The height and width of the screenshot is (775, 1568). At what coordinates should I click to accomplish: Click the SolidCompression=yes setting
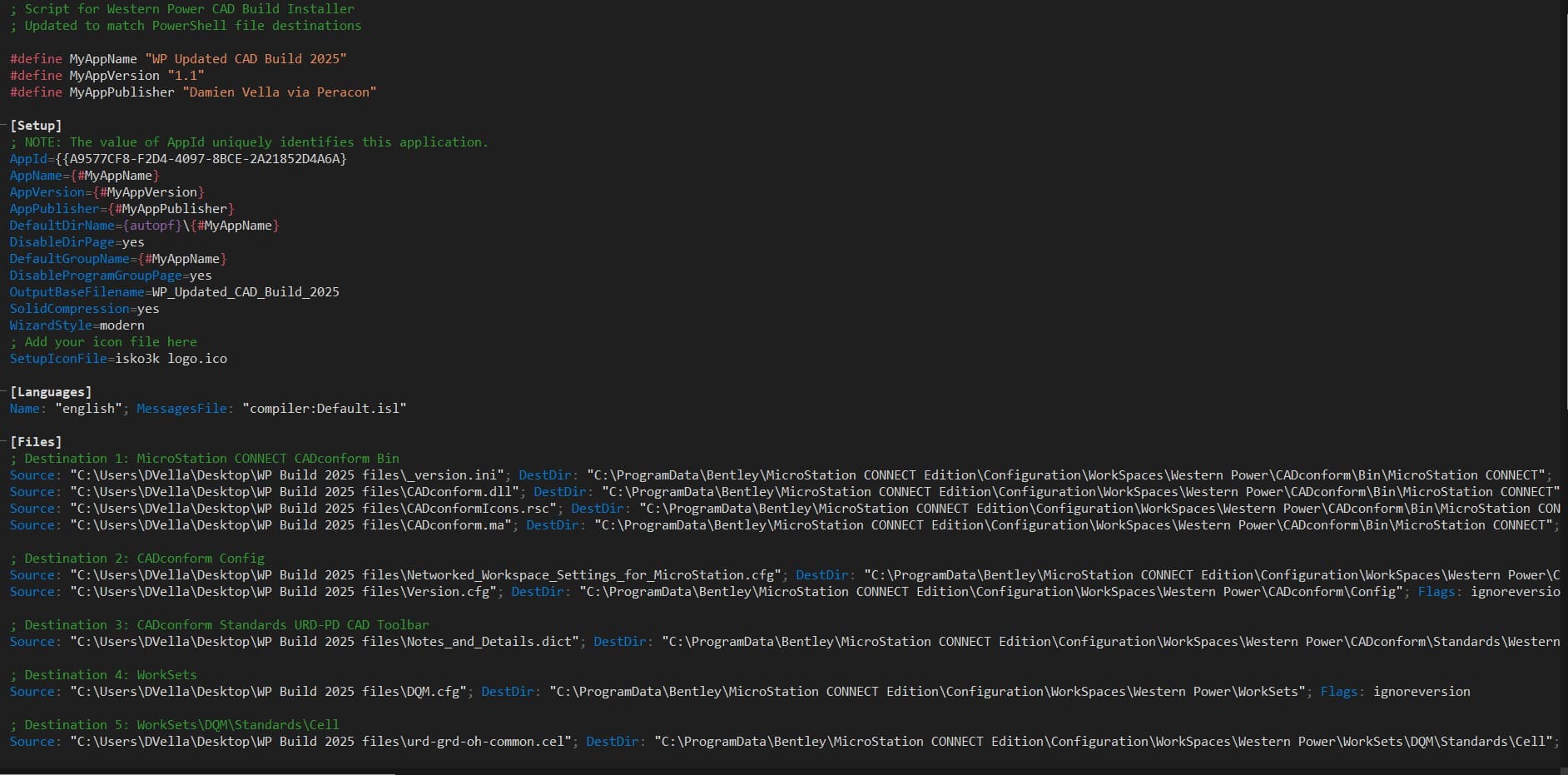pyautogui.click(x=83, y=309)
